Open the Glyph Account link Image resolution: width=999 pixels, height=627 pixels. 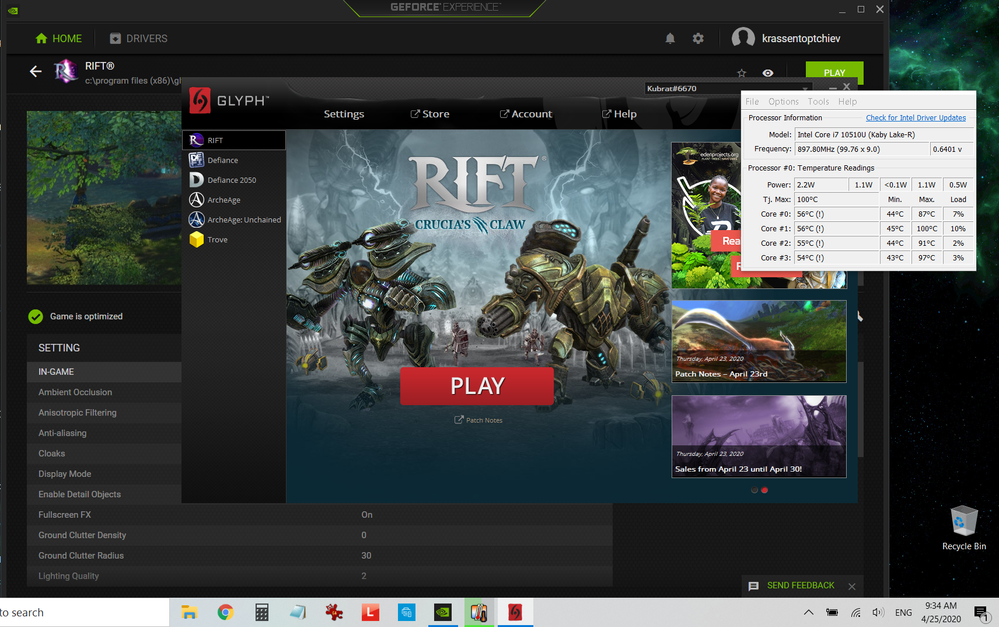(526, 114)
